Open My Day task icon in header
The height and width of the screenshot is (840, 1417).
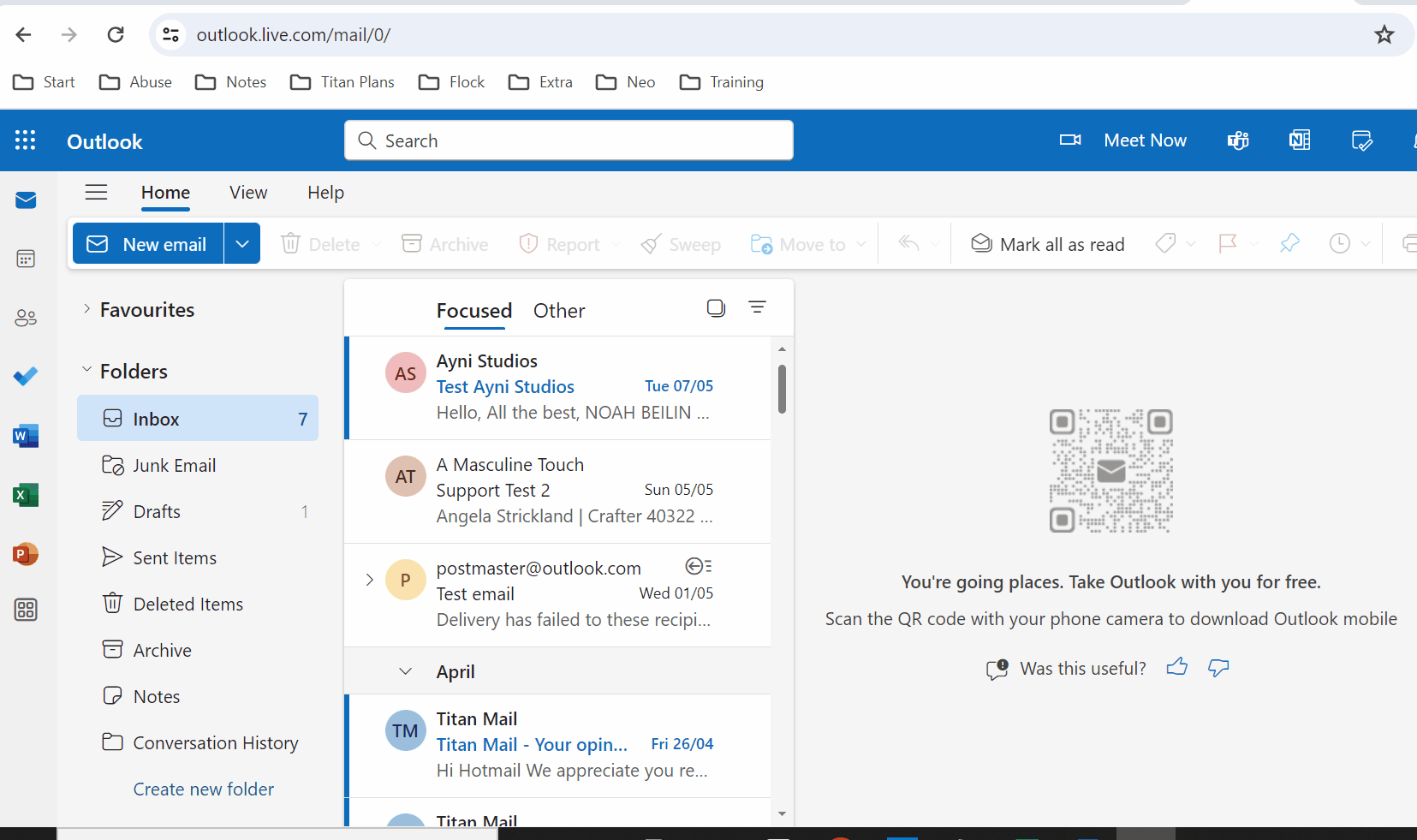1361,140
